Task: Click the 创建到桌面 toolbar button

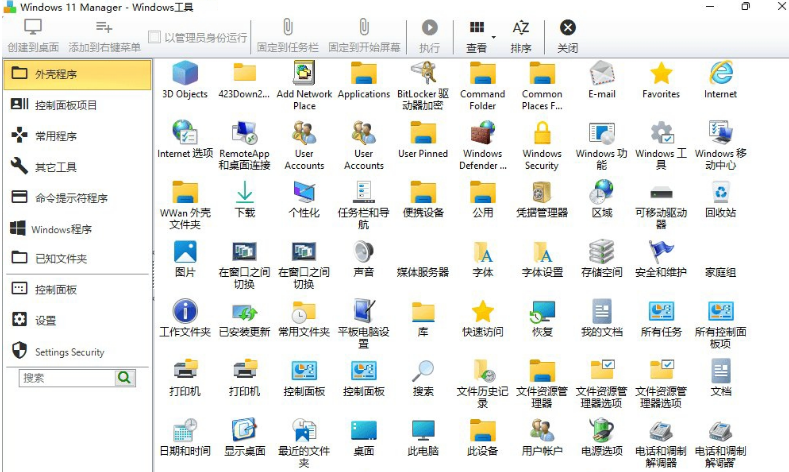Action: click(33, 36)
